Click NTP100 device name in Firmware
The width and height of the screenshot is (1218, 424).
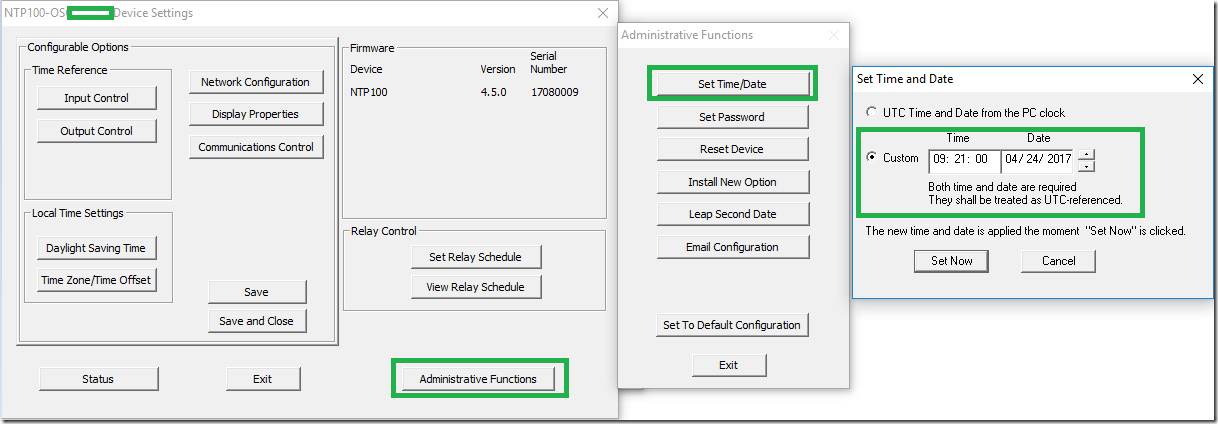click(x=368, y=92)
